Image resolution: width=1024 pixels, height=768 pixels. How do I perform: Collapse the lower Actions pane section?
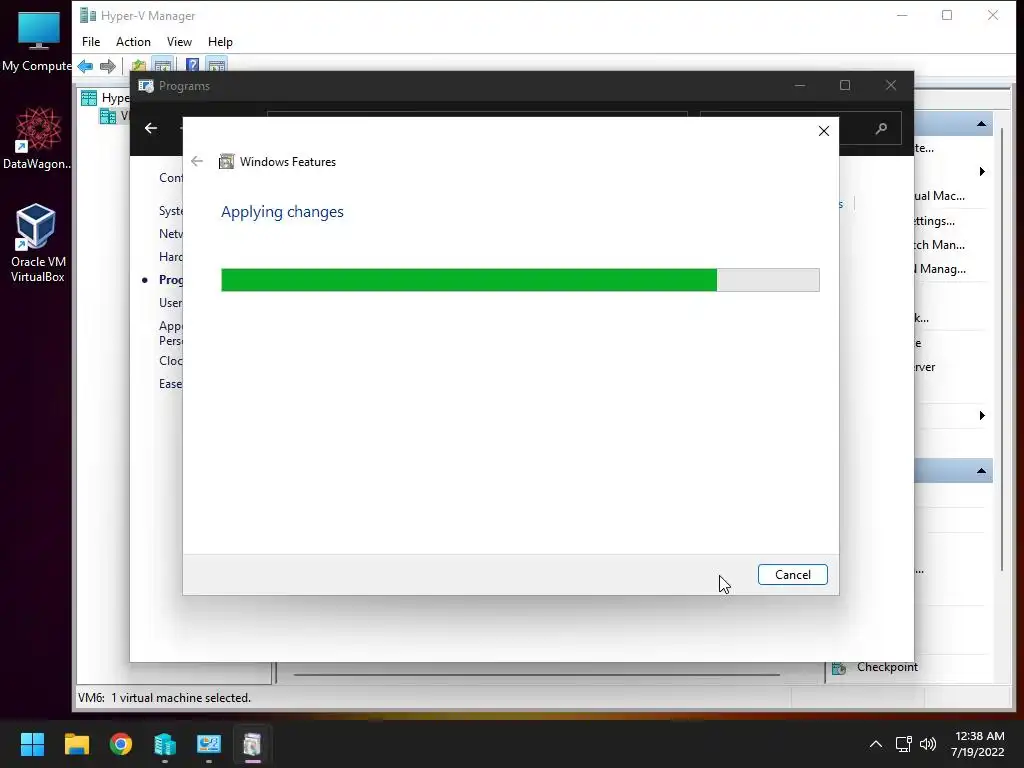coord(981,471)
